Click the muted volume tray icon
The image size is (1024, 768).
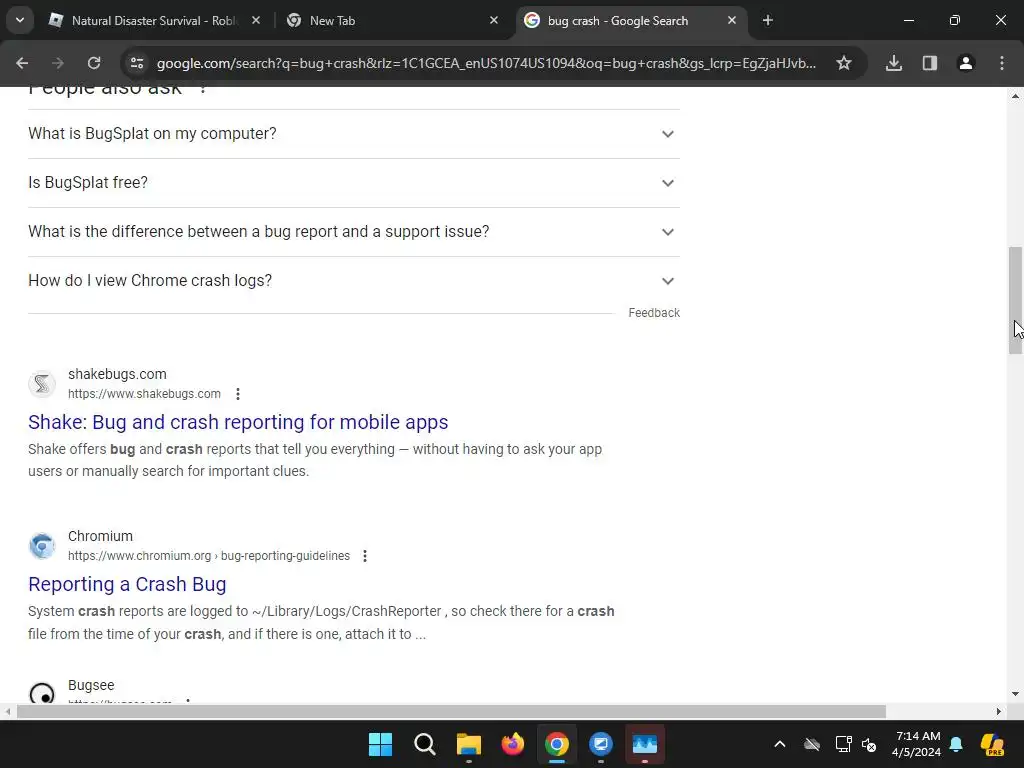[x=869, y=744]
